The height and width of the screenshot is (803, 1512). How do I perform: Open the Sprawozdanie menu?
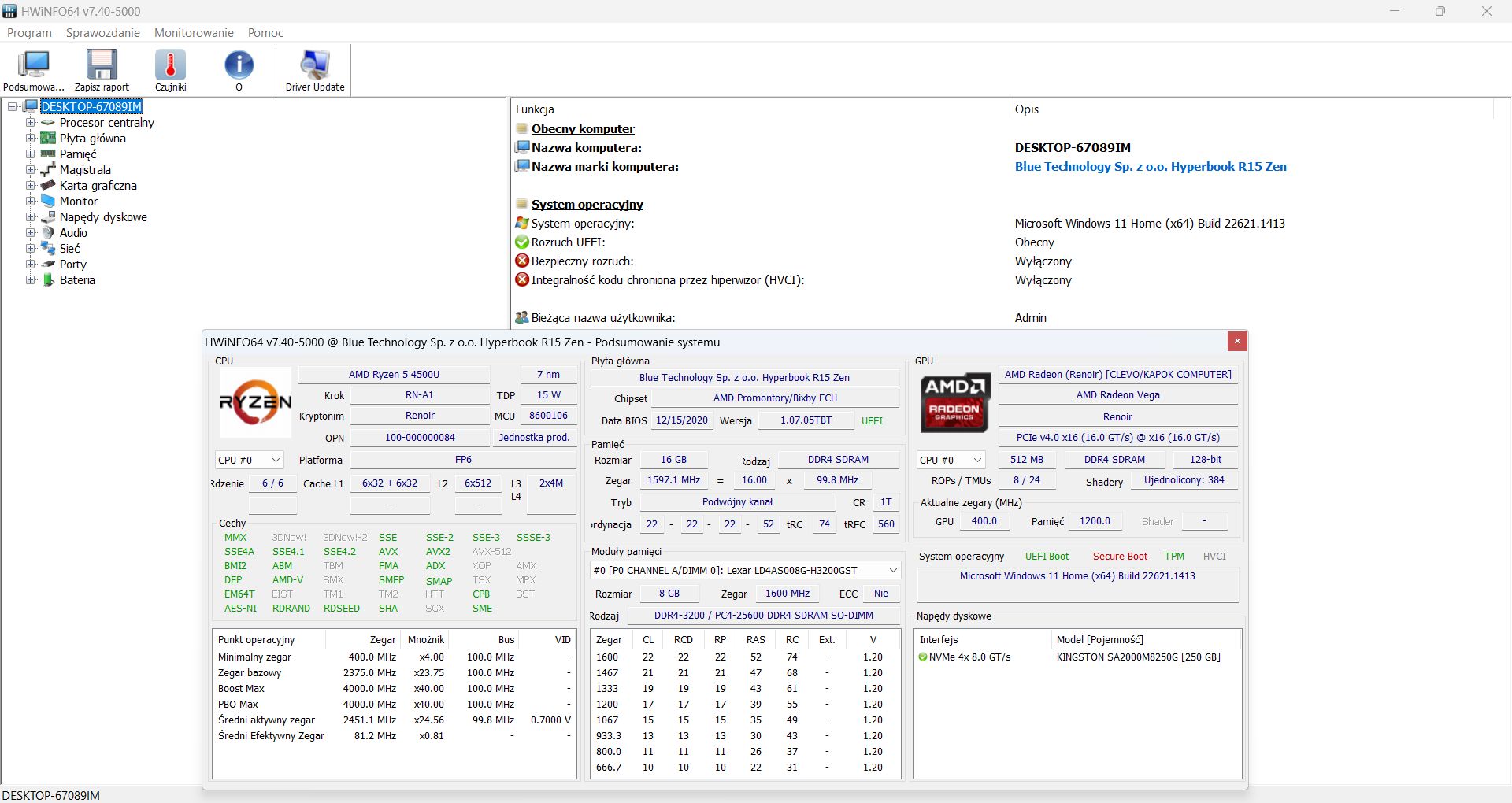click(103, 33)
